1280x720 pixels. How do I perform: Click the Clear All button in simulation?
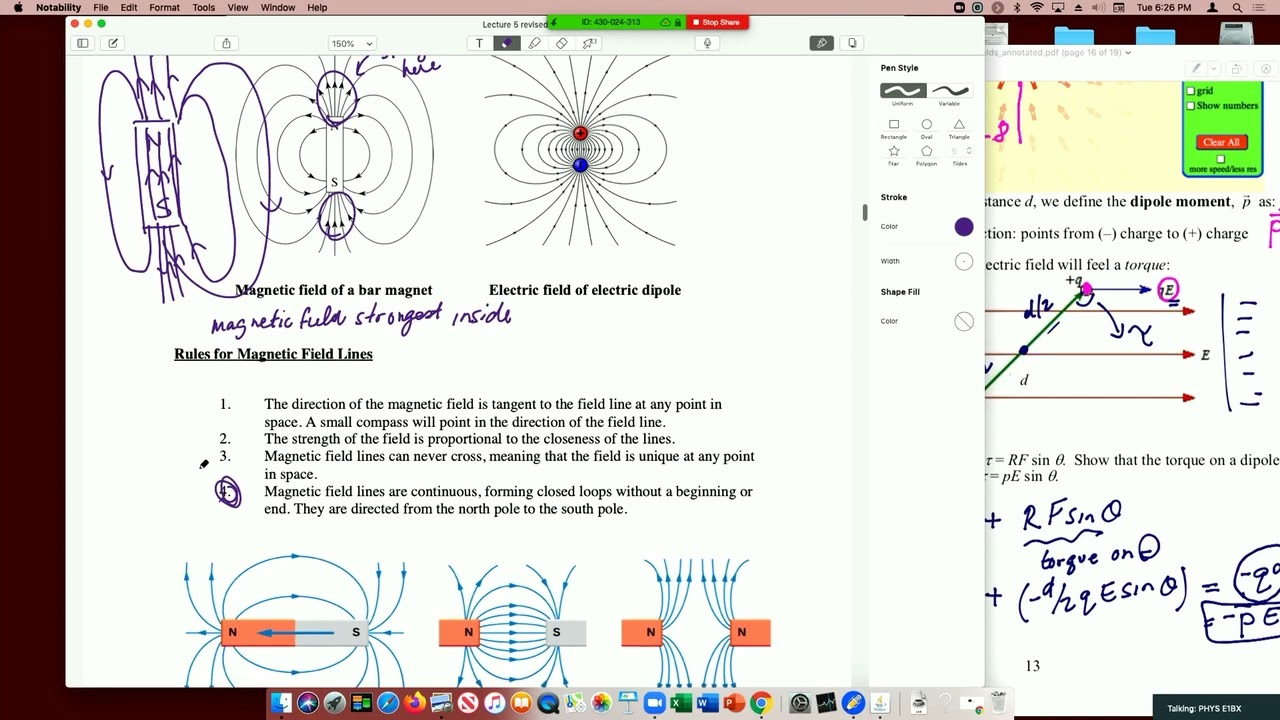click(x=1221, y=142)
